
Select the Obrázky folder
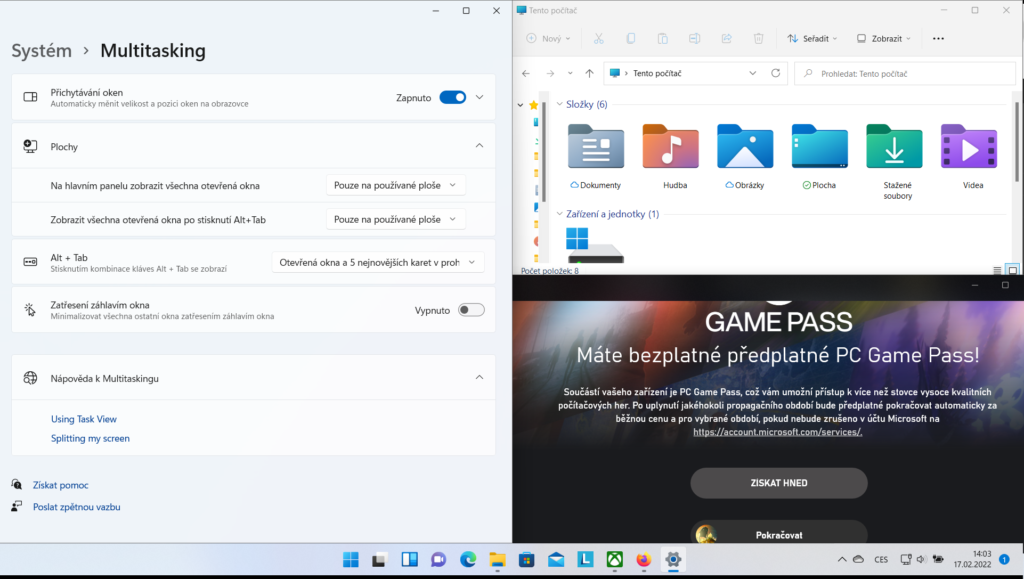(x=745, y=157)
